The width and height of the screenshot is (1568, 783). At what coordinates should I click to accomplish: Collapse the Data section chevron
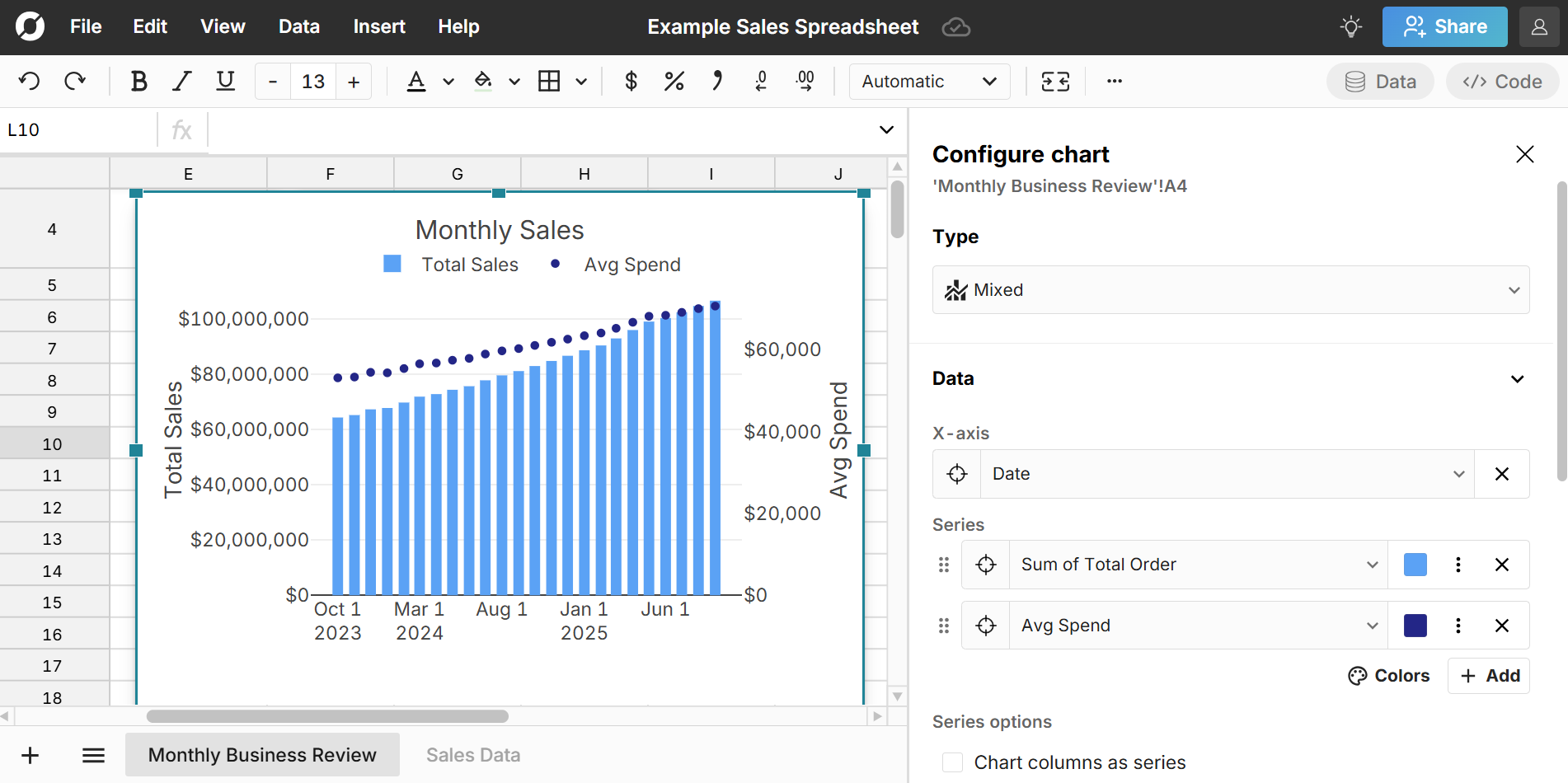pos(1517,379)
